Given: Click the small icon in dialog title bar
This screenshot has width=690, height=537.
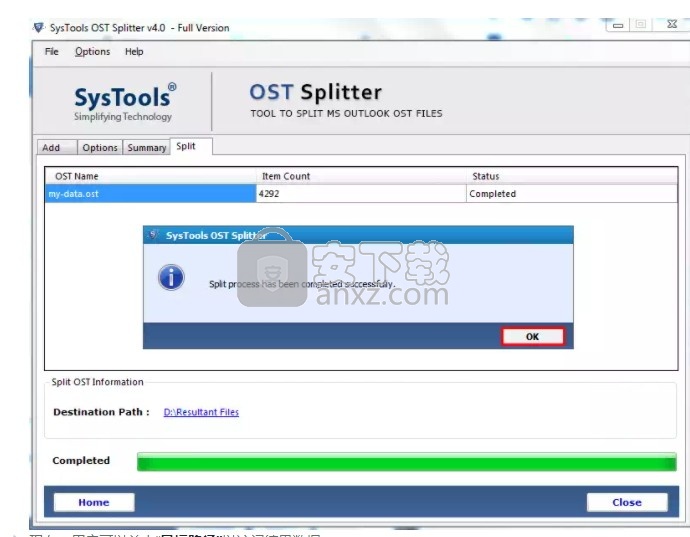Looking at the screenshot, I should pos(153,235).
